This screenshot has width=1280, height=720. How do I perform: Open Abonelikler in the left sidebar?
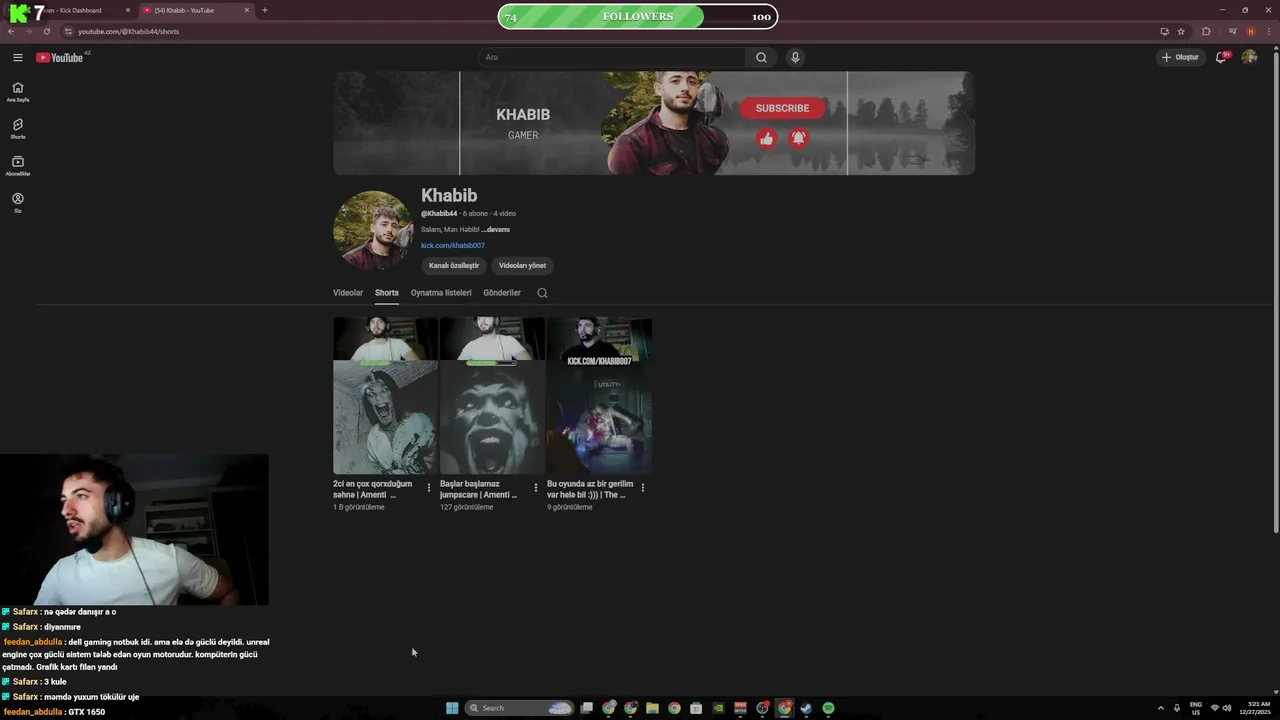[x=17, y=165]
